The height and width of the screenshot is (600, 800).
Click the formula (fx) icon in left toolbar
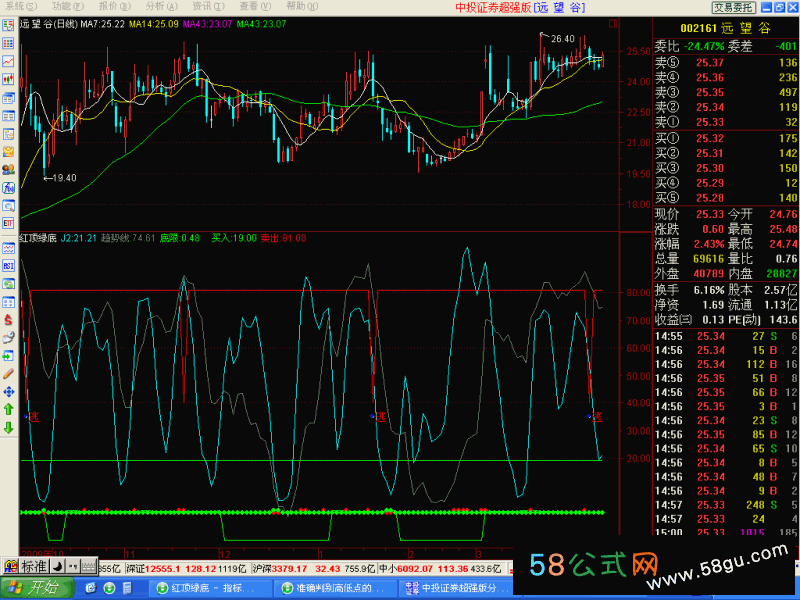8,188
